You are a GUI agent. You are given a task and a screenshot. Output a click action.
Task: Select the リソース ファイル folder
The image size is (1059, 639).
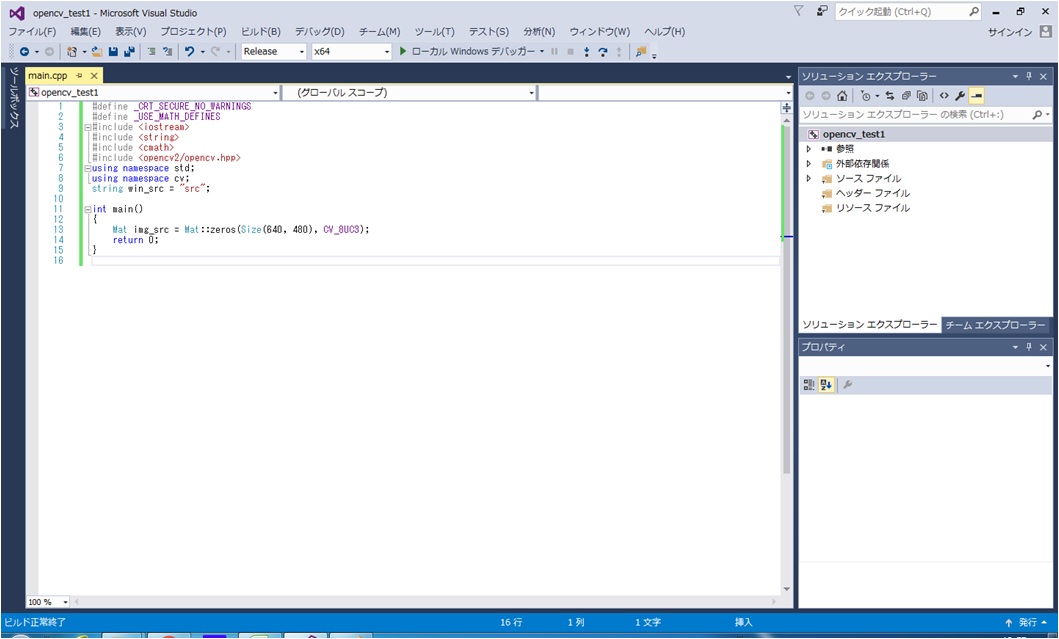[873, 208]
